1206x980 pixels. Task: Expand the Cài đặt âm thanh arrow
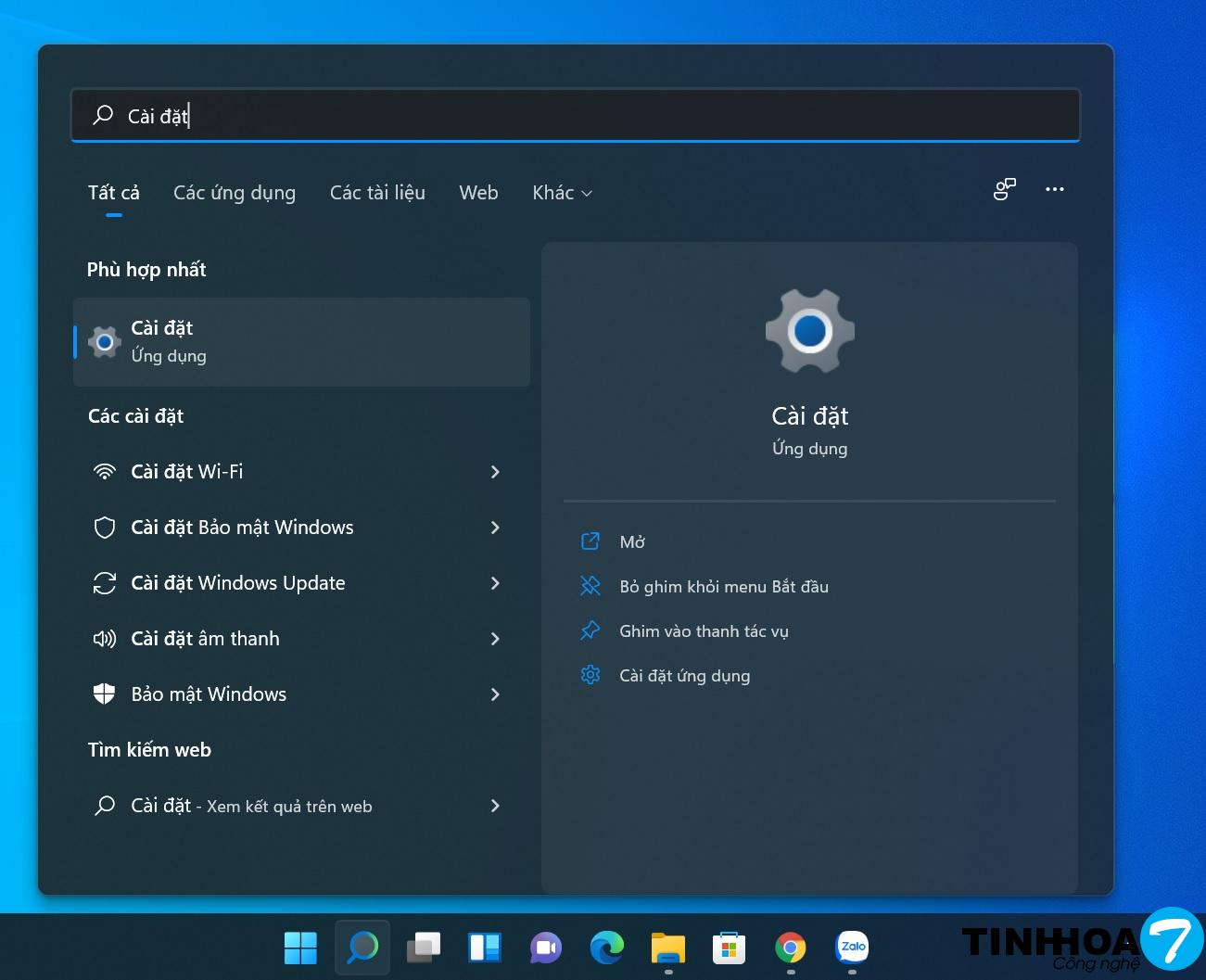[495, 639]
